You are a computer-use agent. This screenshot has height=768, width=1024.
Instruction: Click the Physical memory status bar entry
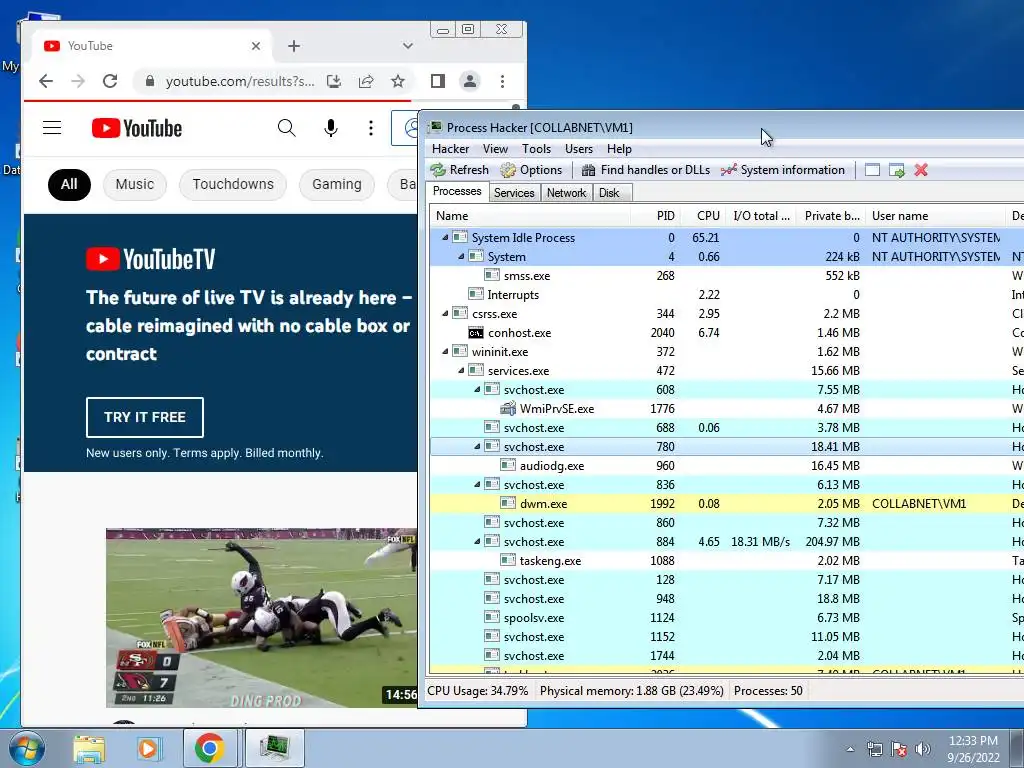coord(632,690)
